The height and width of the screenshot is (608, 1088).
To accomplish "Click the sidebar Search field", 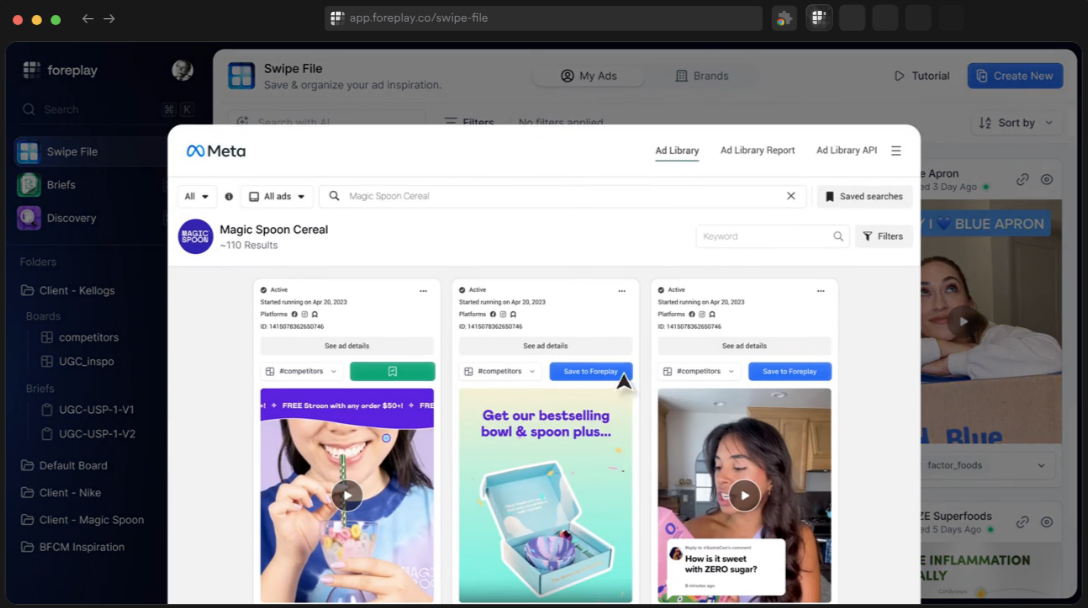I will [x=108, y=110].
